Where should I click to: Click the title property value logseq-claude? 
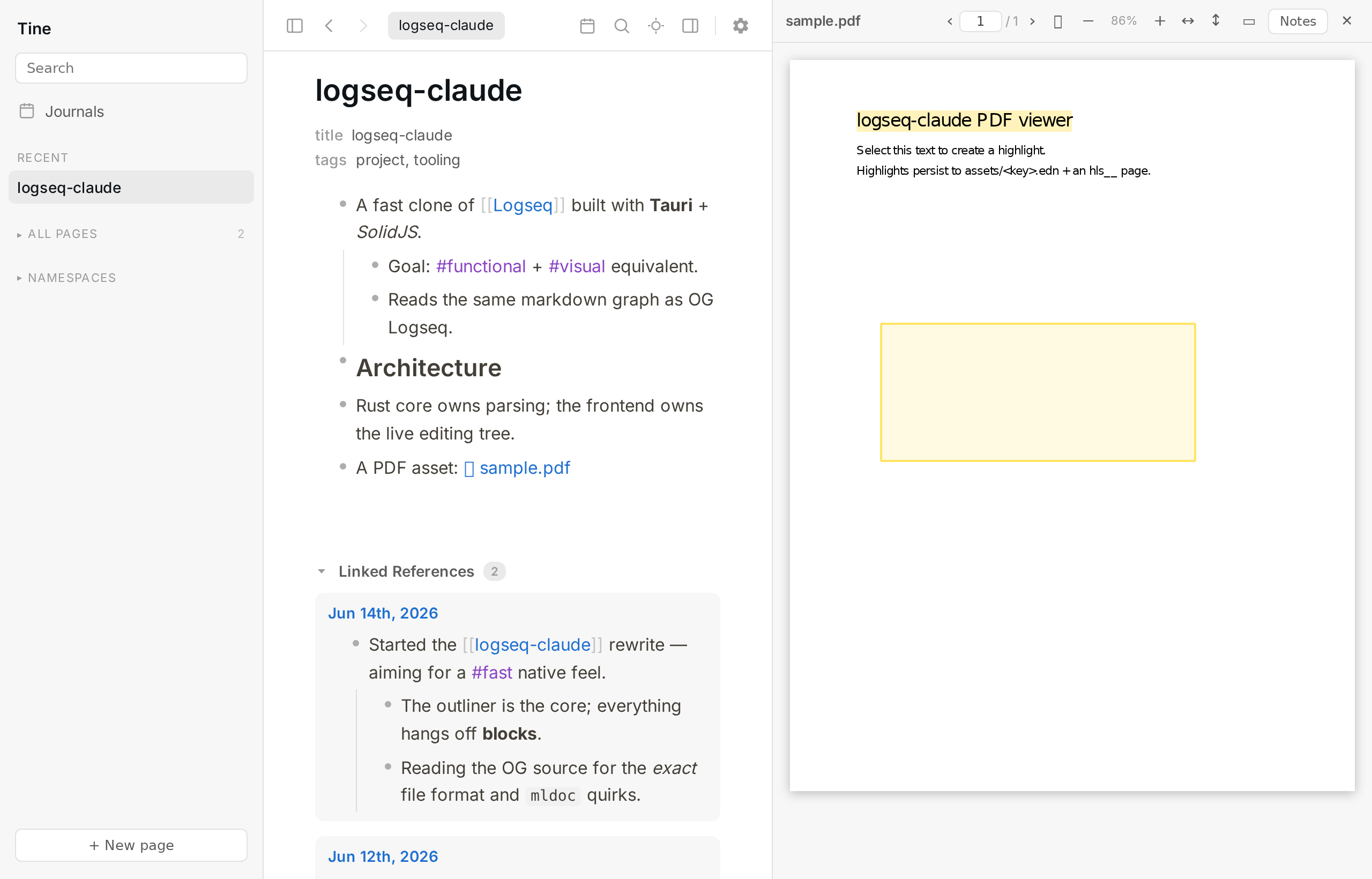coord(402,135)
